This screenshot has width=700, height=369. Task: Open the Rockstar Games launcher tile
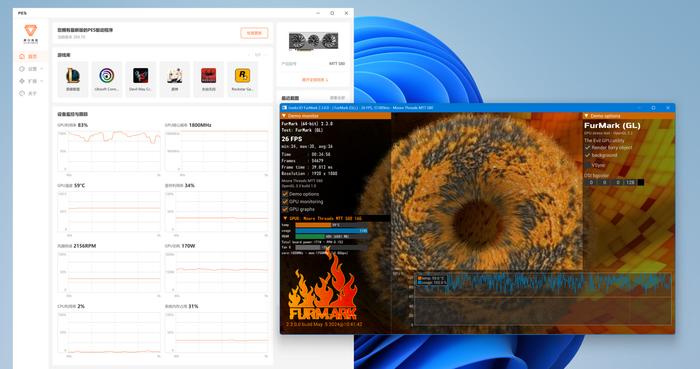[x=242, y=79]
